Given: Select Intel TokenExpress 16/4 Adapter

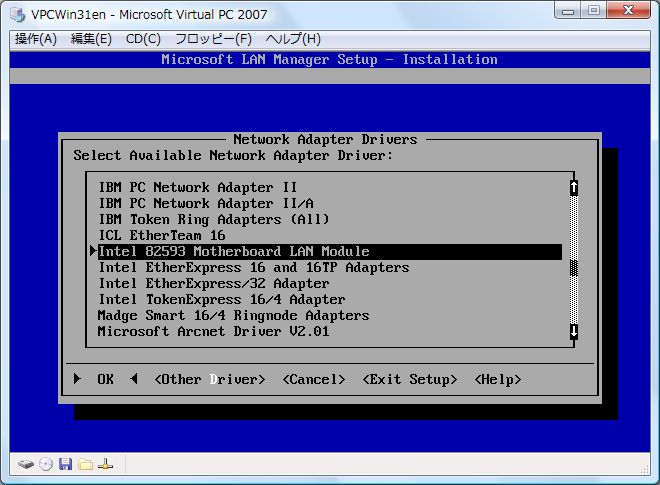Looking at the screenshot, I should 330,299.
